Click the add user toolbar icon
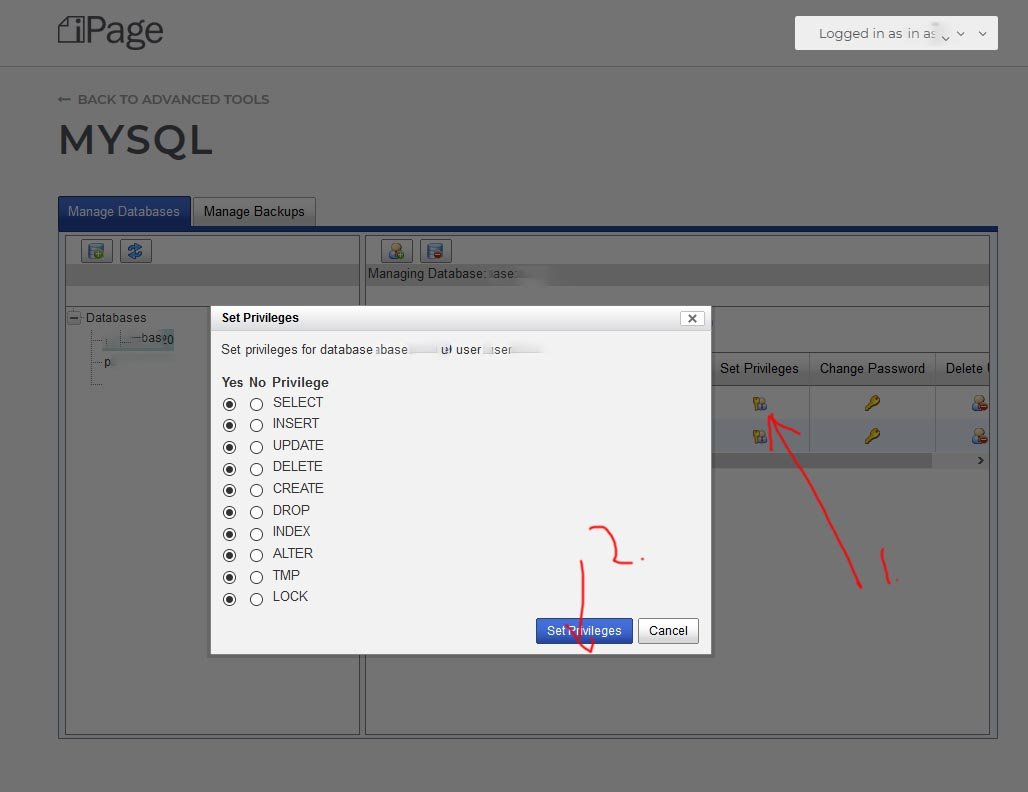This screenshot has height=792, width=1028. coord(397,251)
